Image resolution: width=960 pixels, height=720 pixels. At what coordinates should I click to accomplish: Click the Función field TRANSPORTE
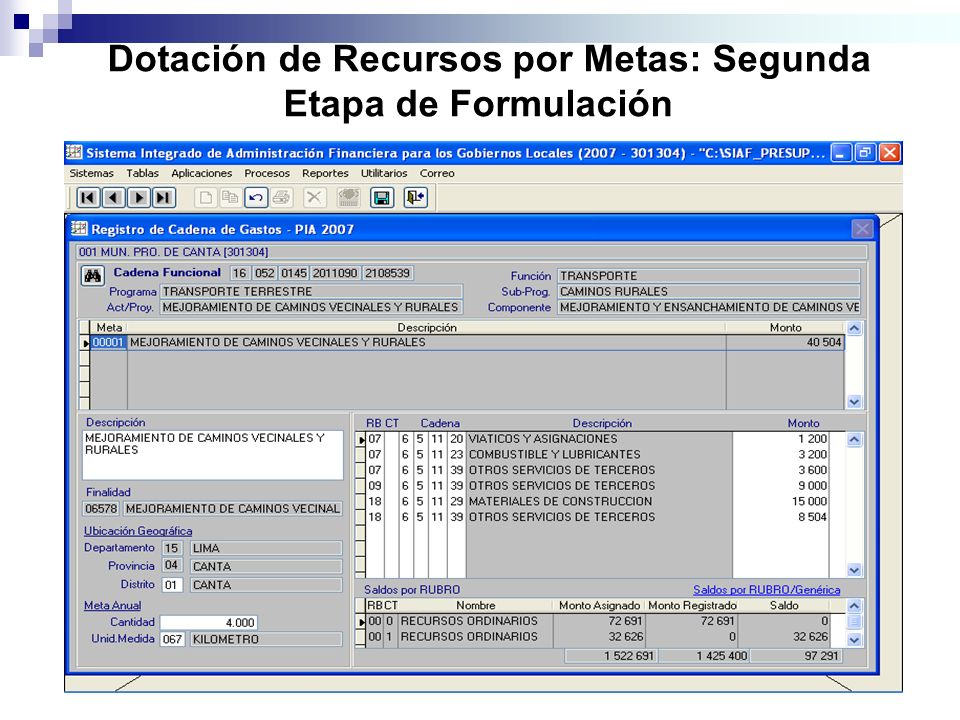708,276
